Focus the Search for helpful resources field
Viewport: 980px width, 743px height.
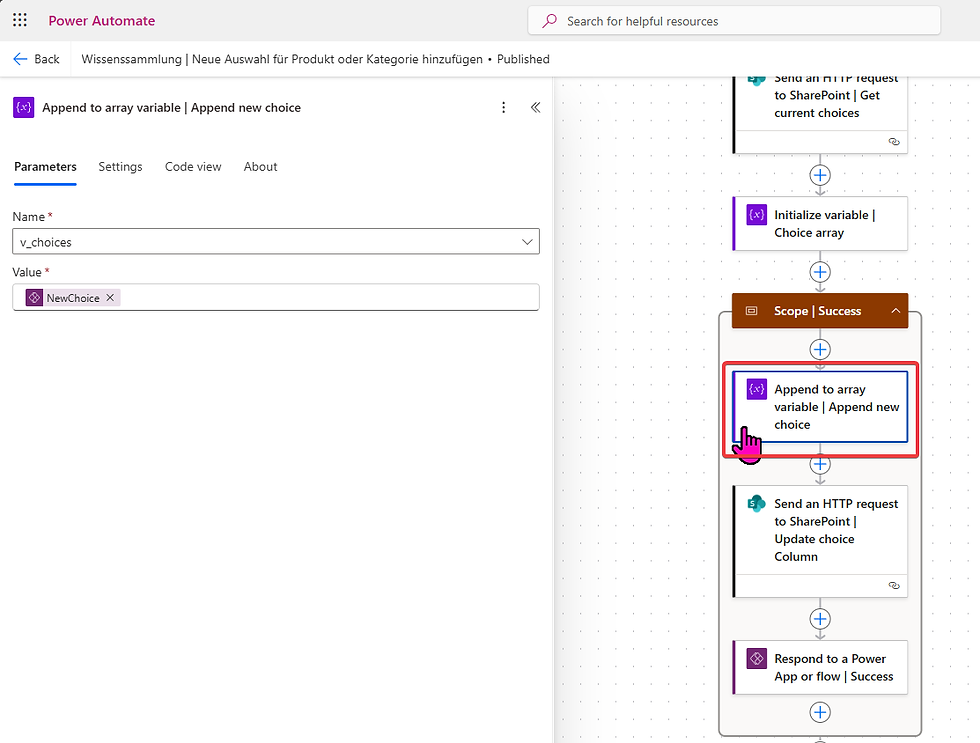click(734, 21)
